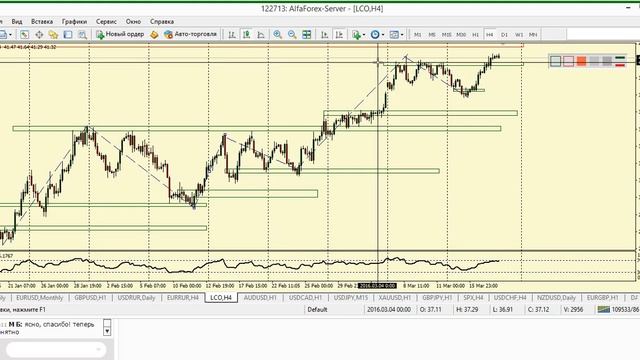Toggle chart shift icon
This screenshot has width=640, height=360.
(x=339, y=35)
